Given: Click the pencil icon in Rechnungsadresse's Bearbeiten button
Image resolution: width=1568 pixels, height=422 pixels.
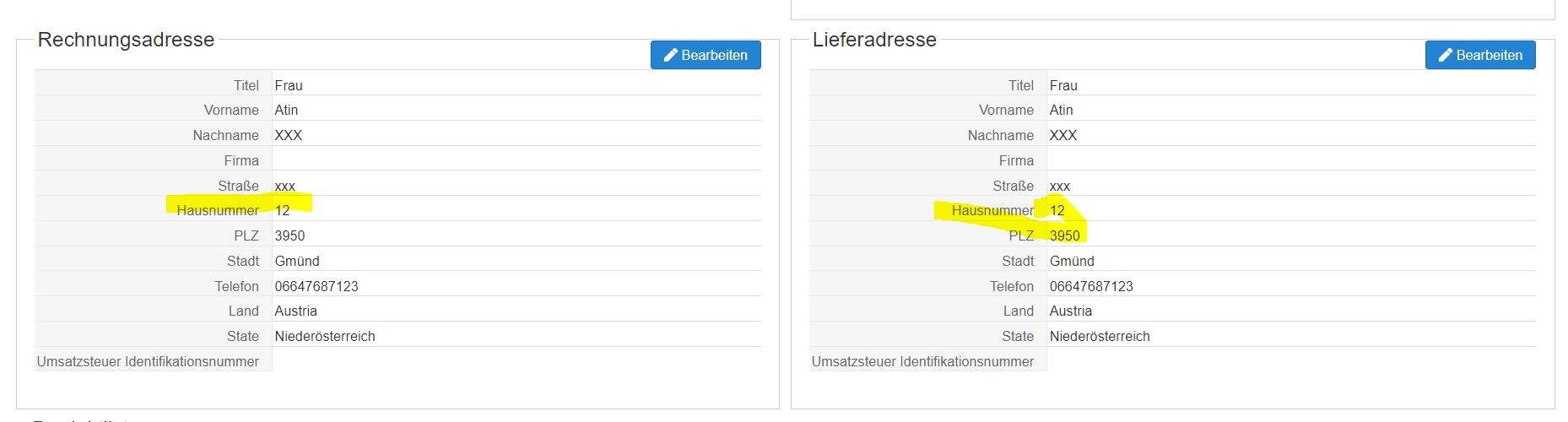Looking at the screenshot, I should click(x=671, y=56).
